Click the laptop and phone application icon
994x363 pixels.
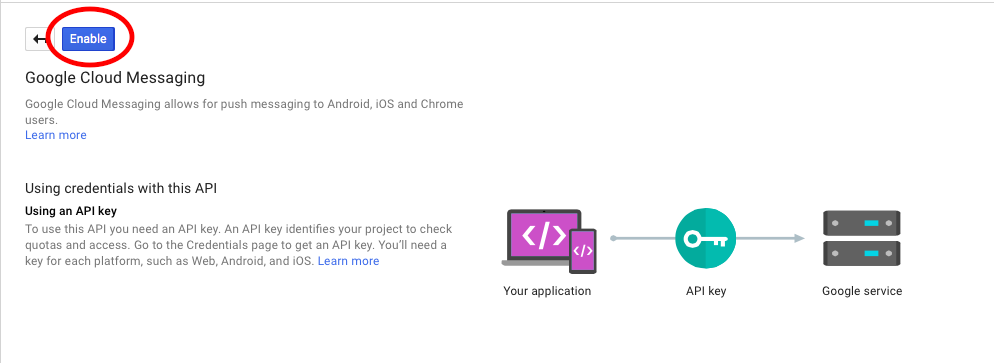[549, 241]
